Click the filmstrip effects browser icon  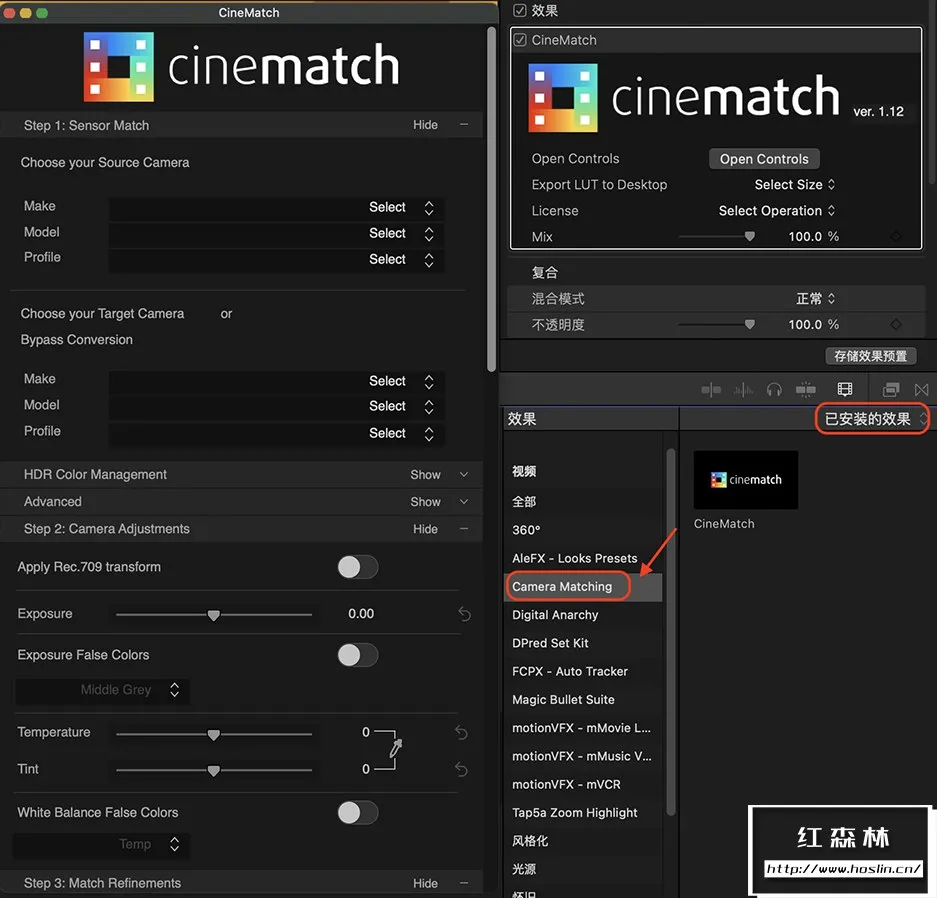(x=845, y=389)
